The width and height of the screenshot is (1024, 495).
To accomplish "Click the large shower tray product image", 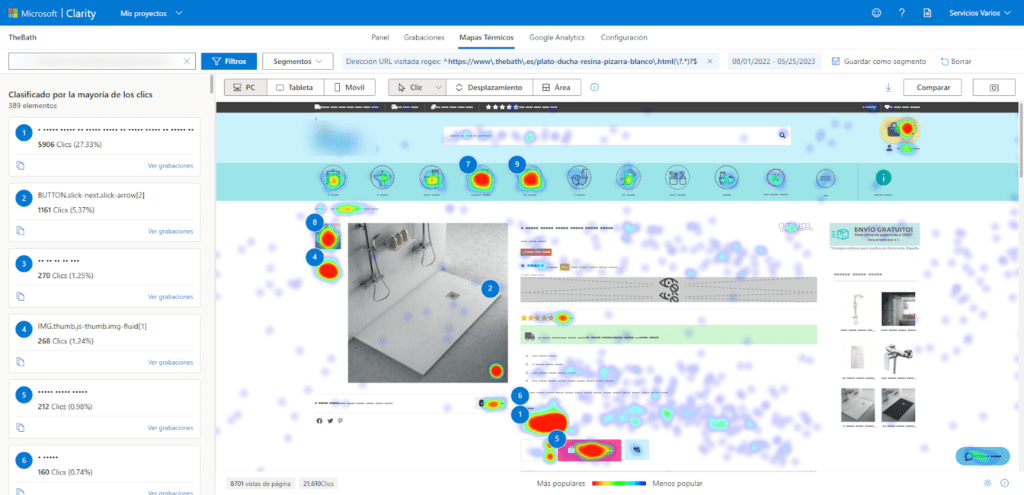I will [x=428, y=303].
